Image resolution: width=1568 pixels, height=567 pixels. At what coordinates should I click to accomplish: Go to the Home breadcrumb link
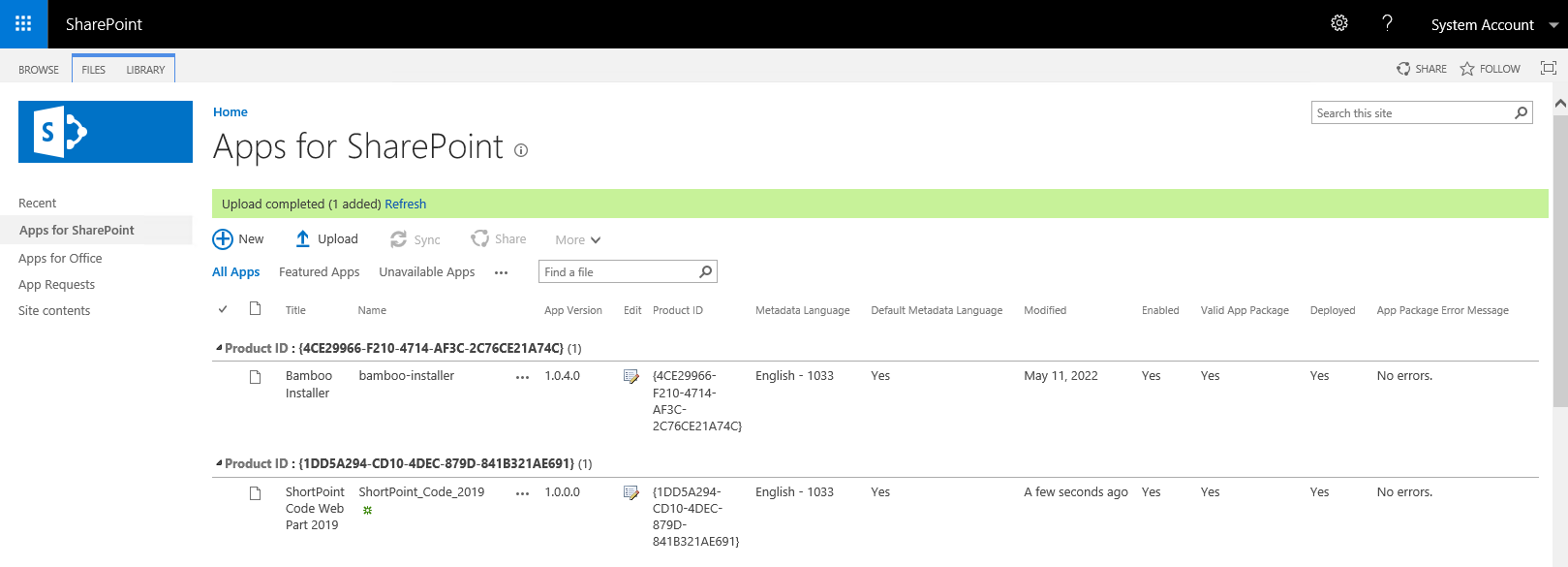231,112
